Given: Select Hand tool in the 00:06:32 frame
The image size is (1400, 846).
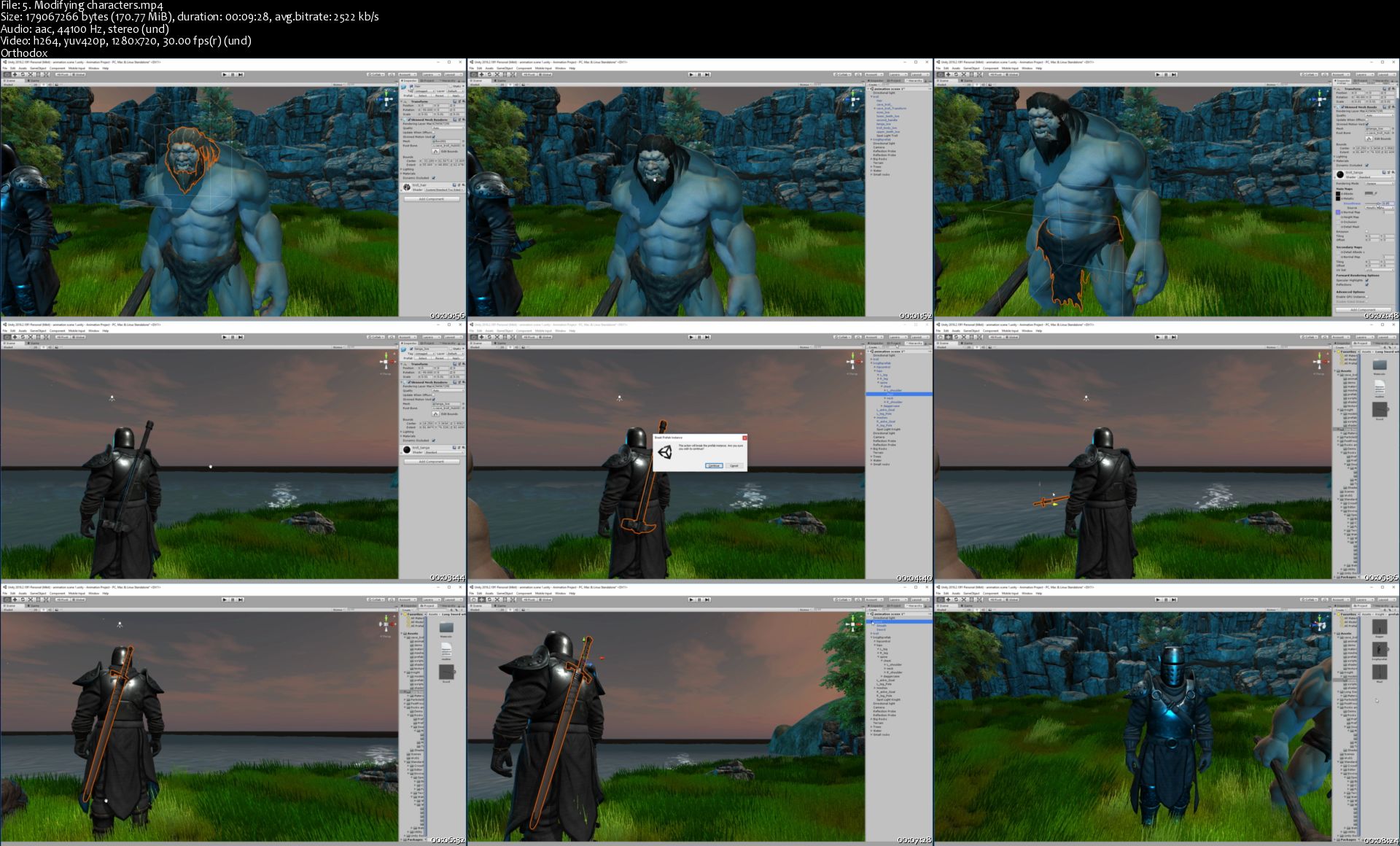Looking at the screenshot, I should (7, 599).
